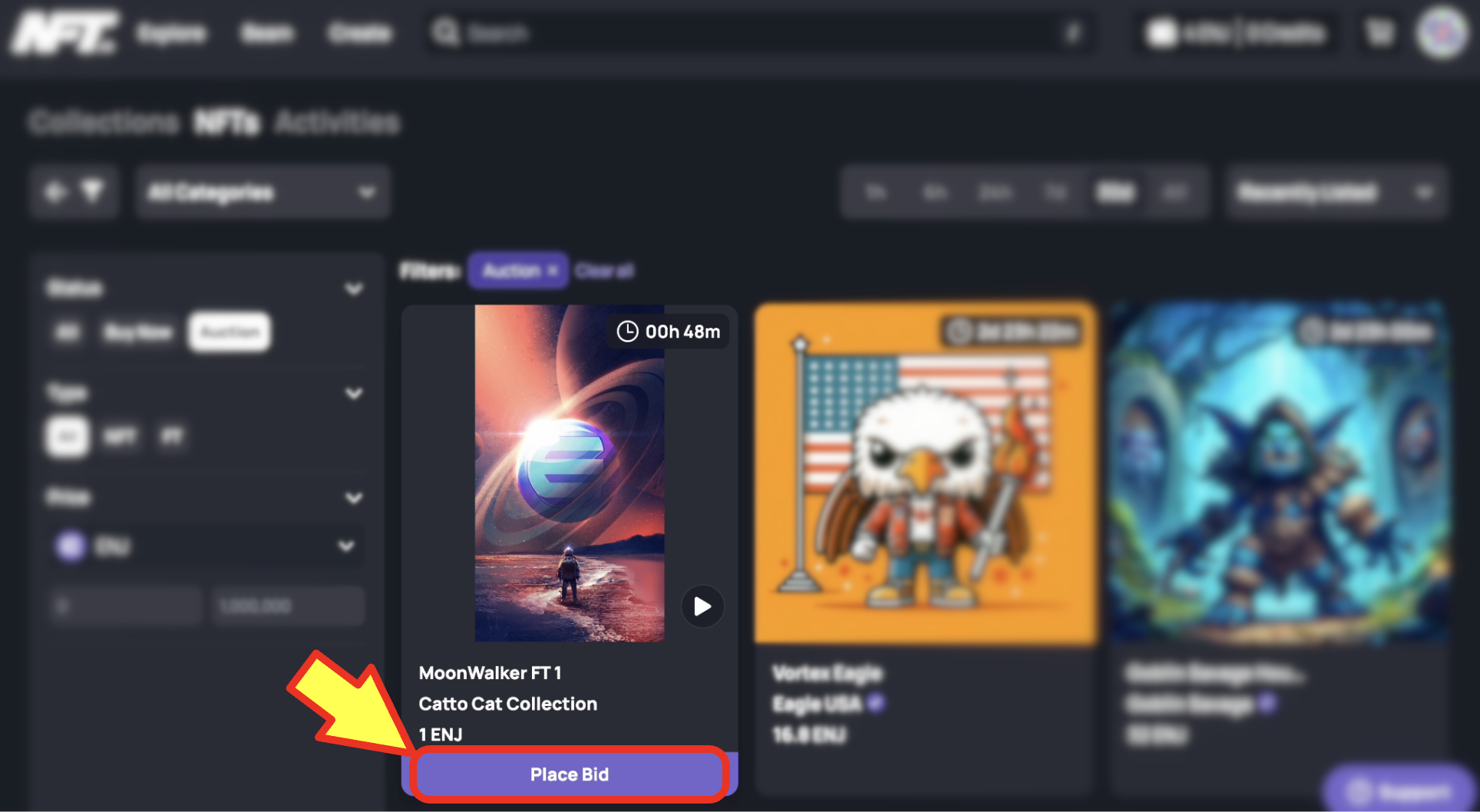The height and width of the screenshot is (812, 1480).
Task: Switch the Type filter to NFT
Action: click(x=120, y=436)
